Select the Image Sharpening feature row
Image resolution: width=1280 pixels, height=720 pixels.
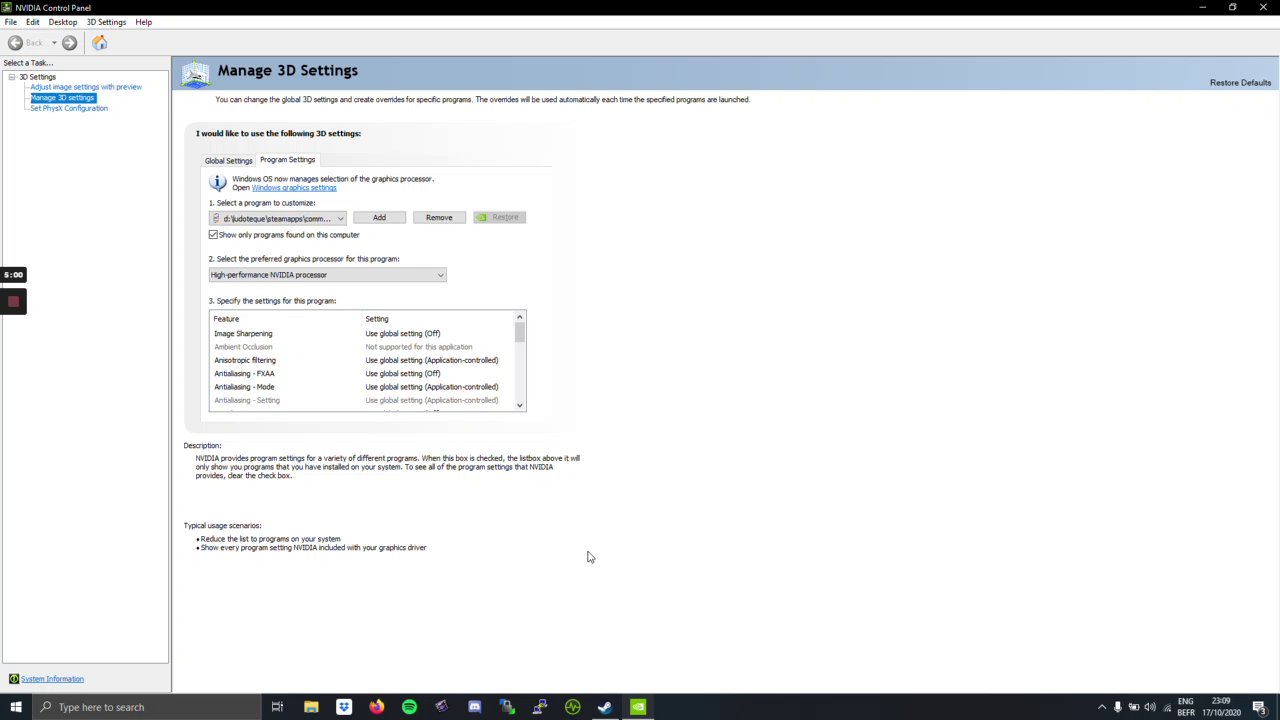361,334
